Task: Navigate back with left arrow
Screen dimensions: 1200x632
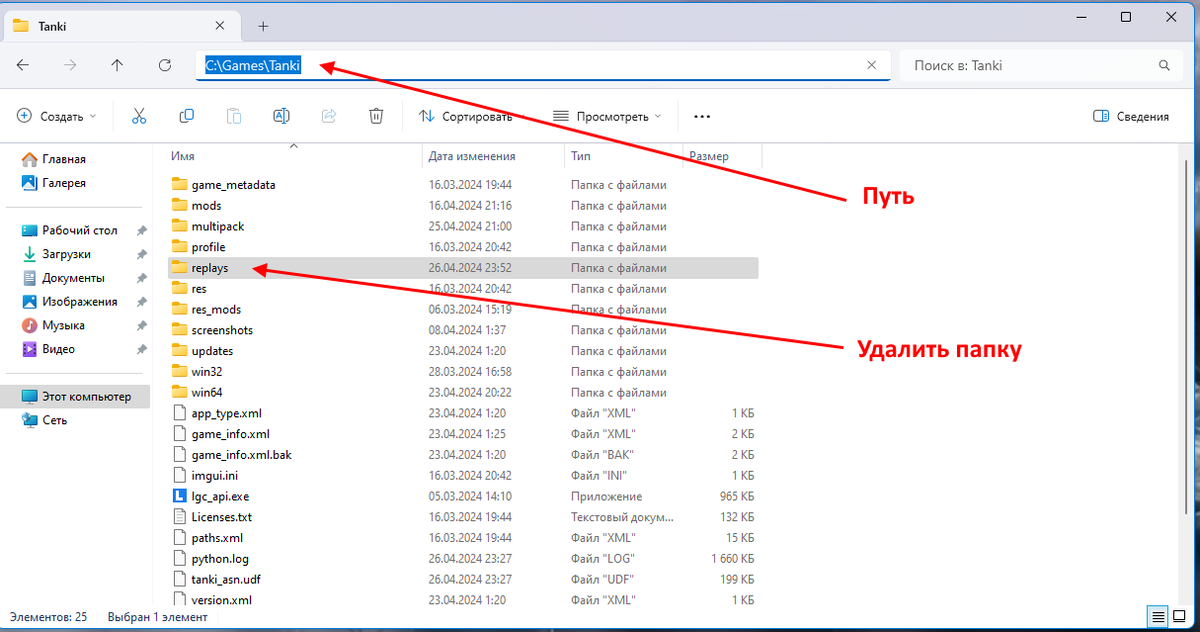Action: pyautogui.click(x=23, y=65)
